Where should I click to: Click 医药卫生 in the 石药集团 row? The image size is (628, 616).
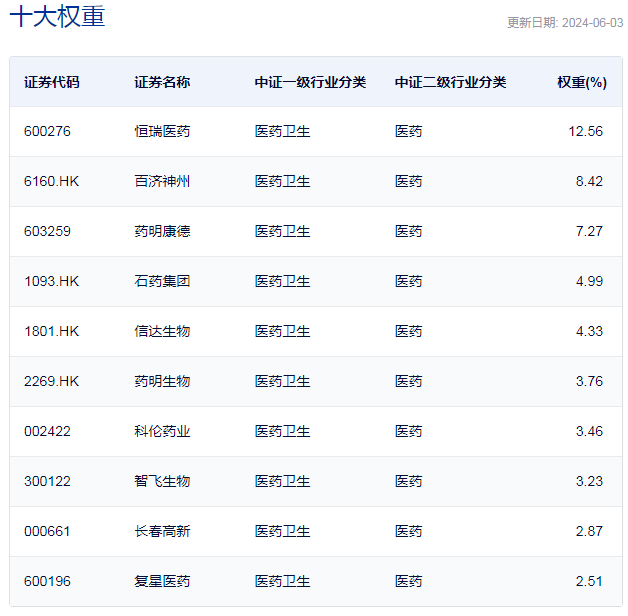pos(283,282)
